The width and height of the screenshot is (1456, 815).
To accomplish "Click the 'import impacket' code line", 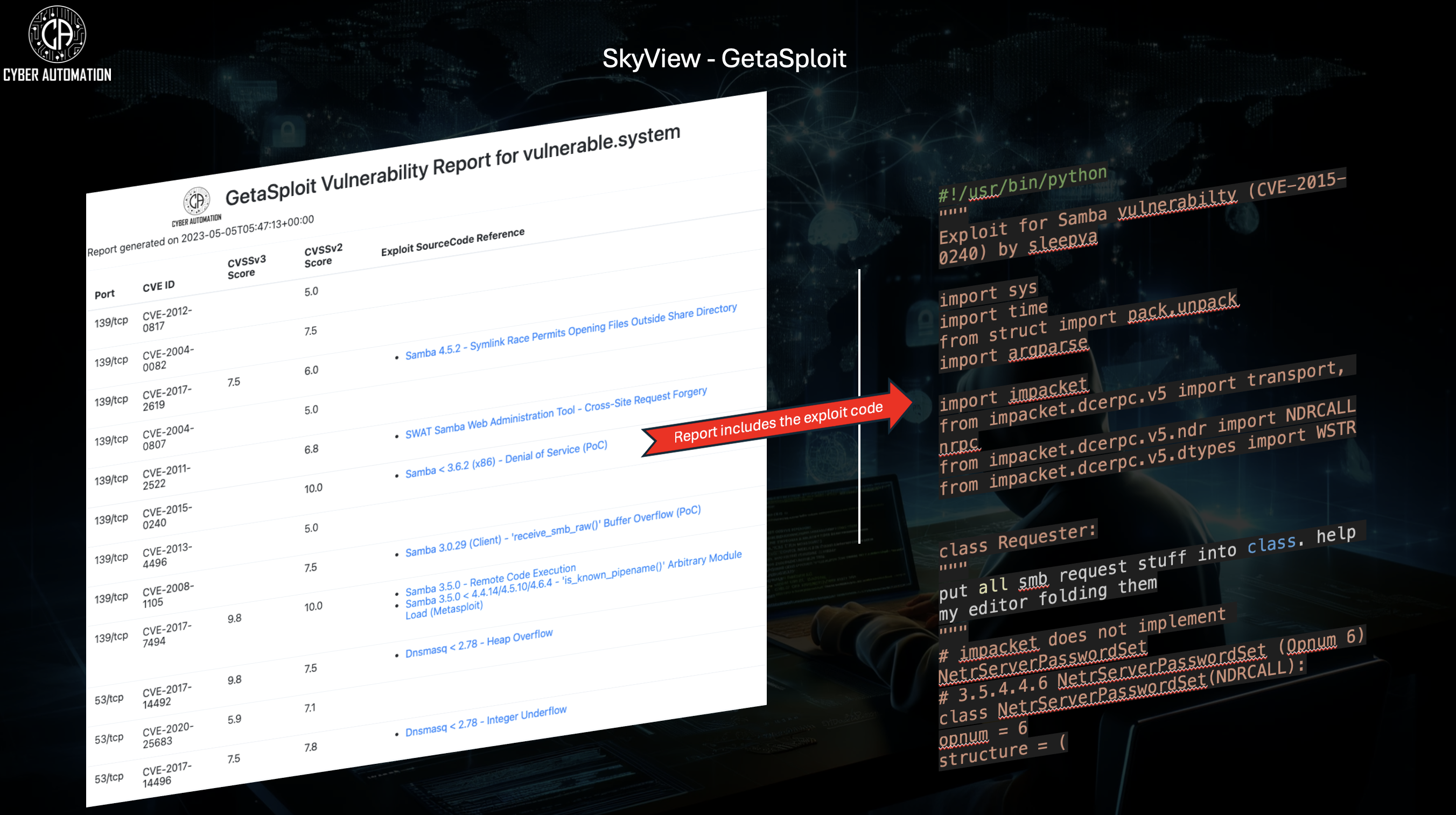I will [1013, 394].
